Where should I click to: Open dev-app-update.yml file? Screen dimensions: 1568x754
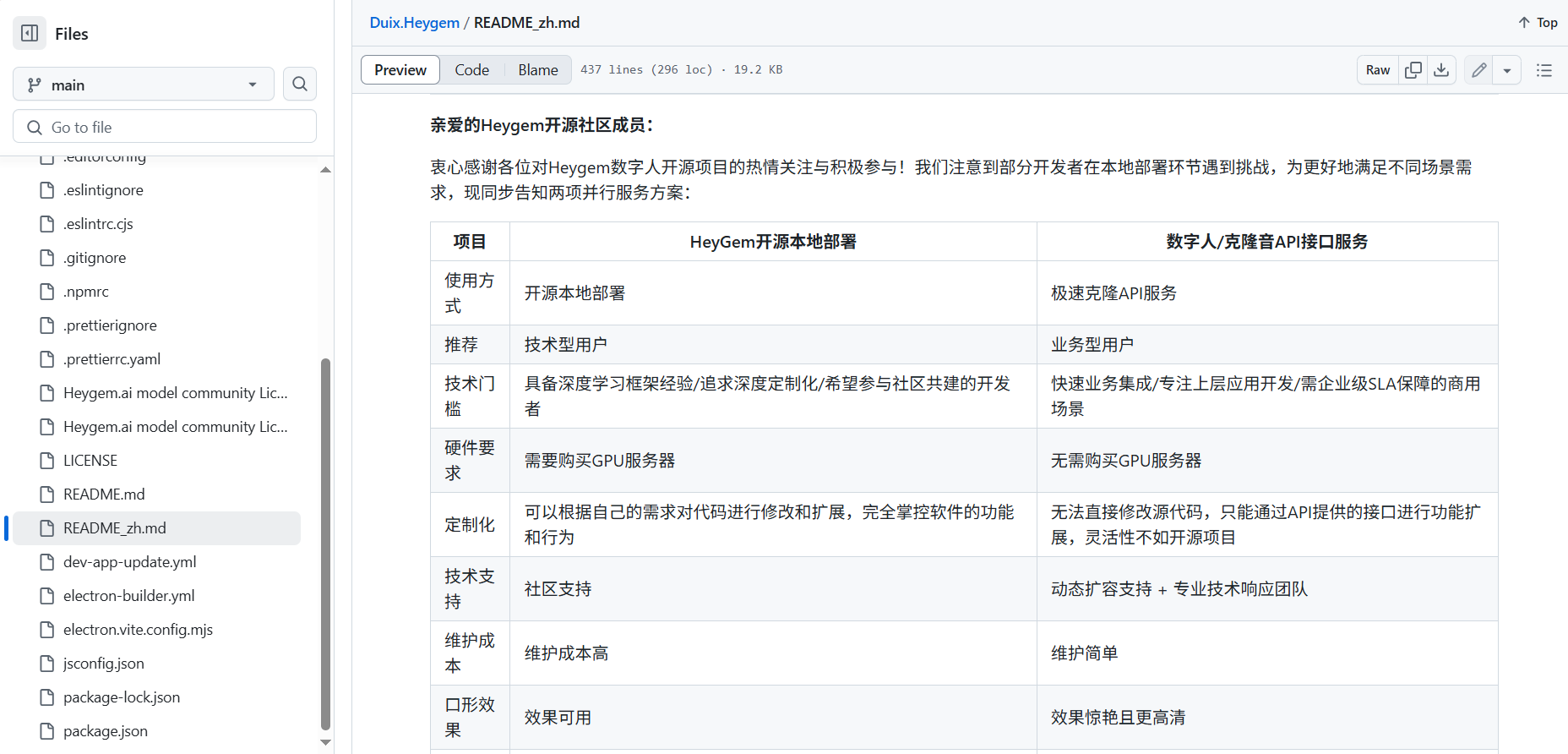[x=129, y=562]
